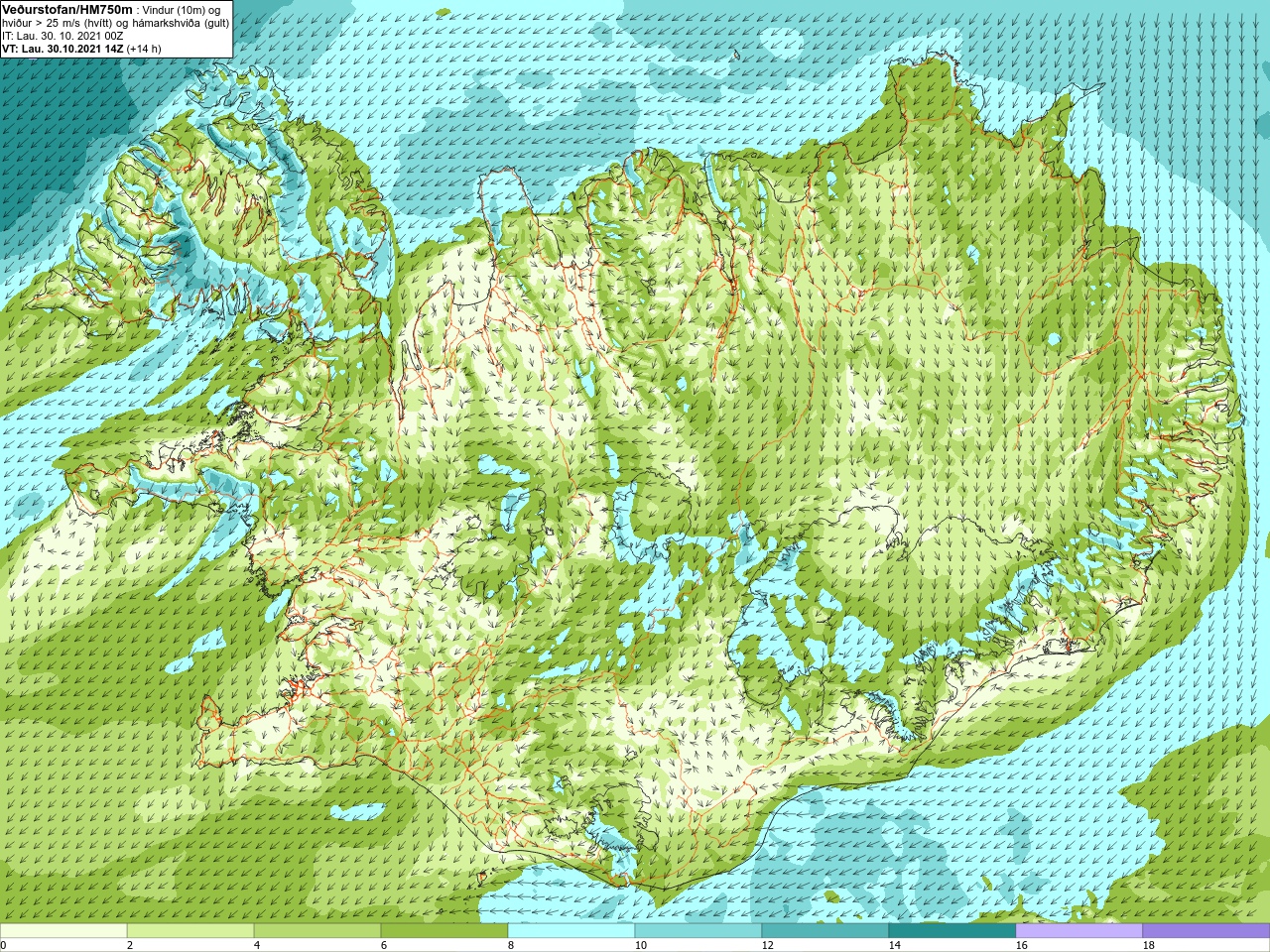1270x952 pixels.
Task: Click the "Vindur (10m) og" header text
Action: (x=182, y=10)
